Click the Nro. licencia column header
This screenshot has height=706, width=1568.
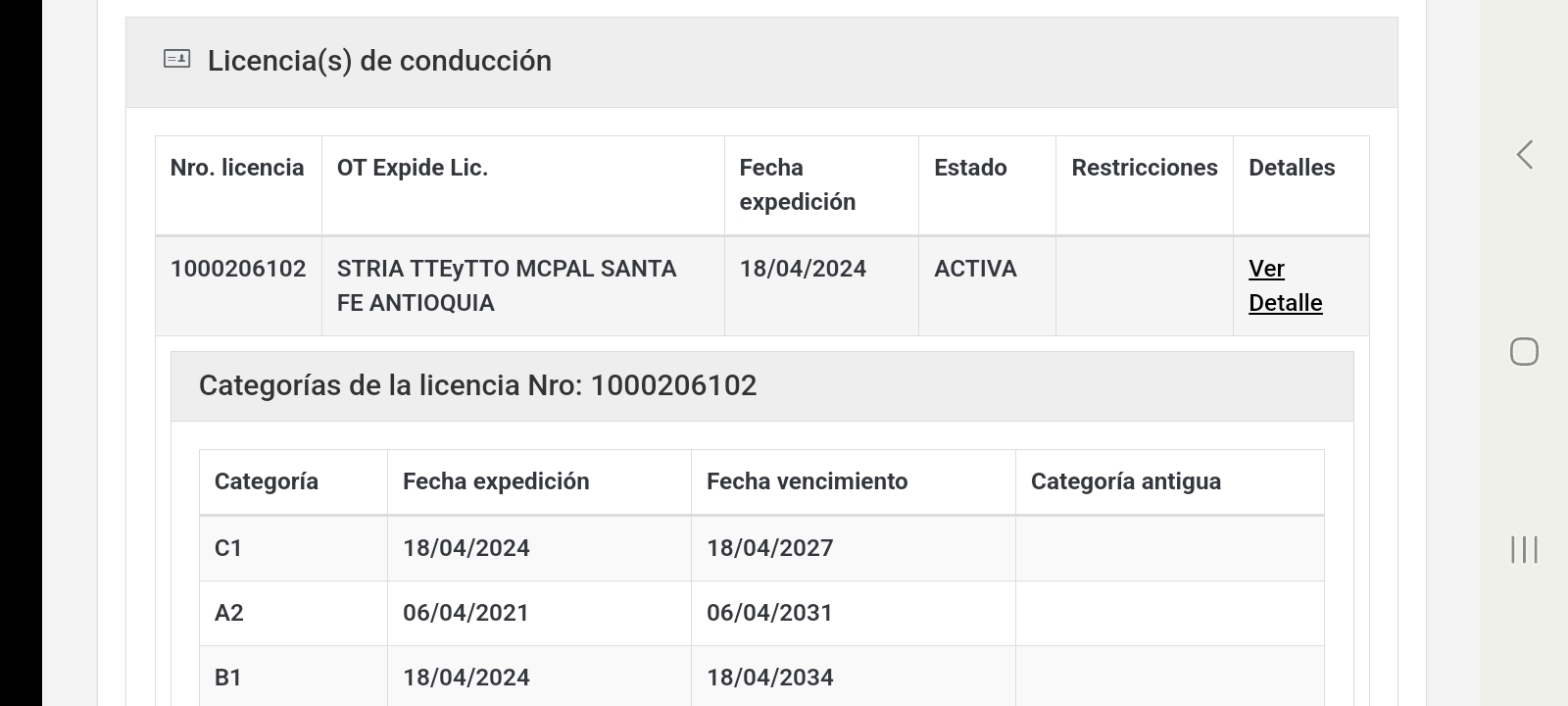237,168
